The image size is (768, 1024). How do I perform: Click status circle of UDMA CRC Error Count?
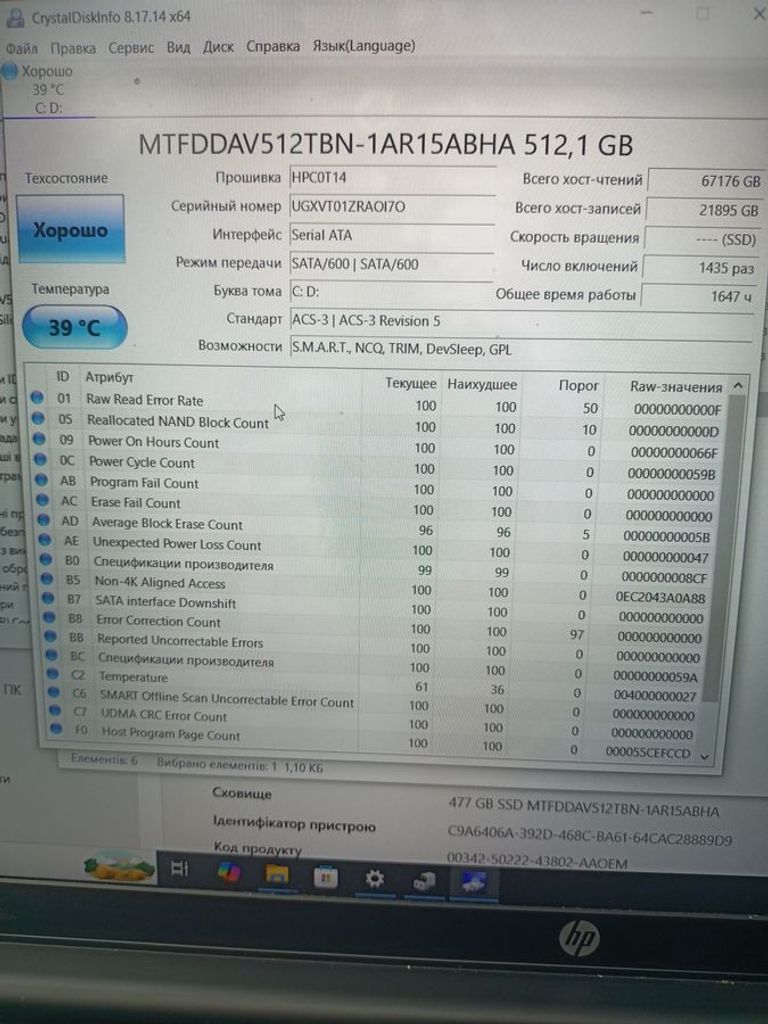tap(56, 711)
